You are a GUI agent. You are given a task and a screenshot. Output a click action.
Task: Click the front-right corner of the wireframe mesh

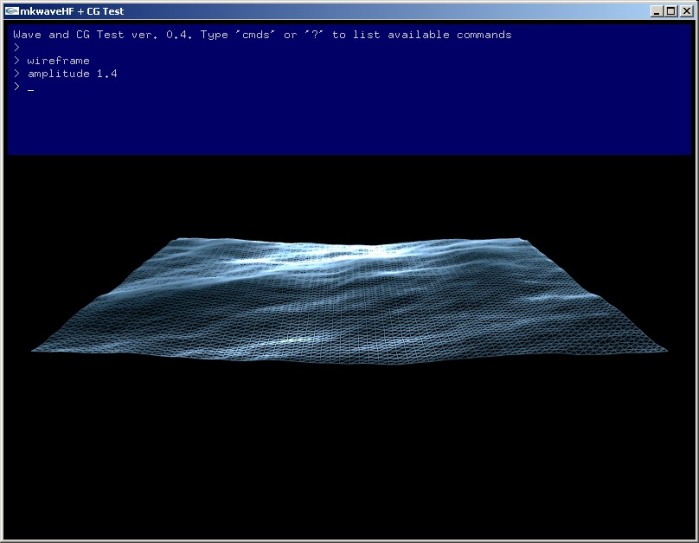[x=663, y=349]
